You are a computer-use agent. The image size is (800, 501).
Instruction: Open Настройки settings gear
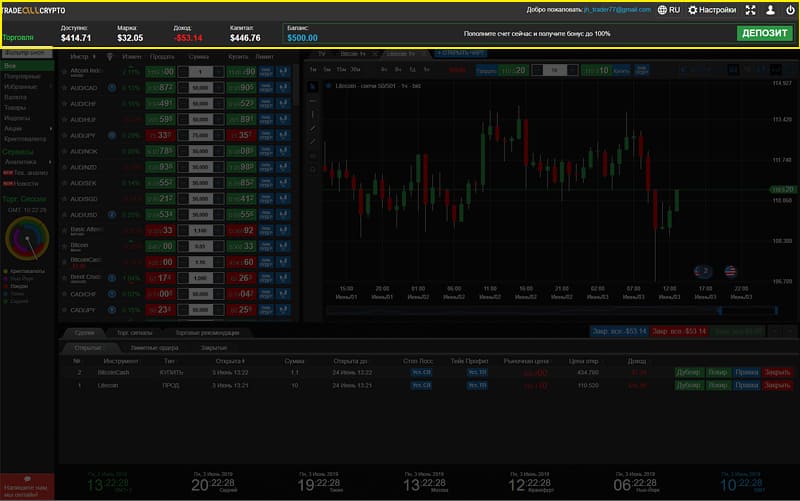click(712, 10)
